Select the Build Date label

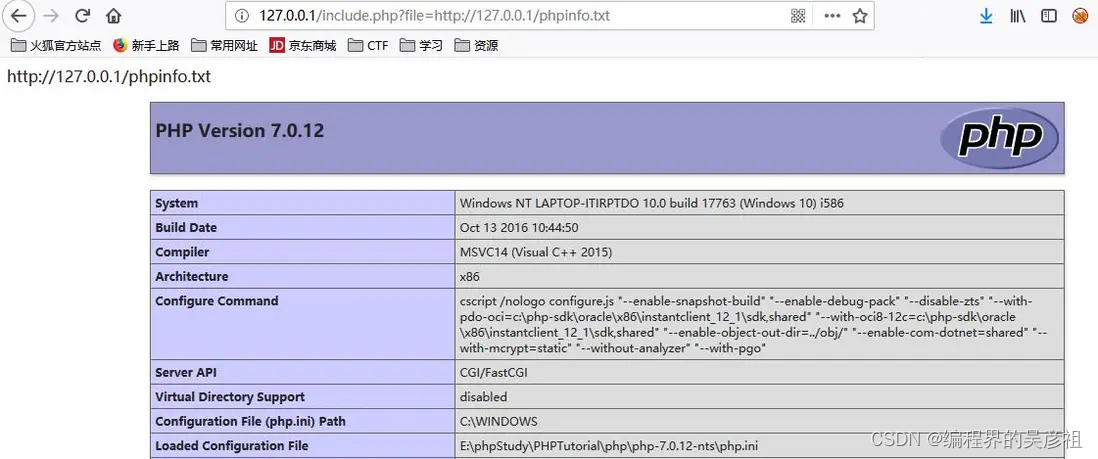(186, 228)
